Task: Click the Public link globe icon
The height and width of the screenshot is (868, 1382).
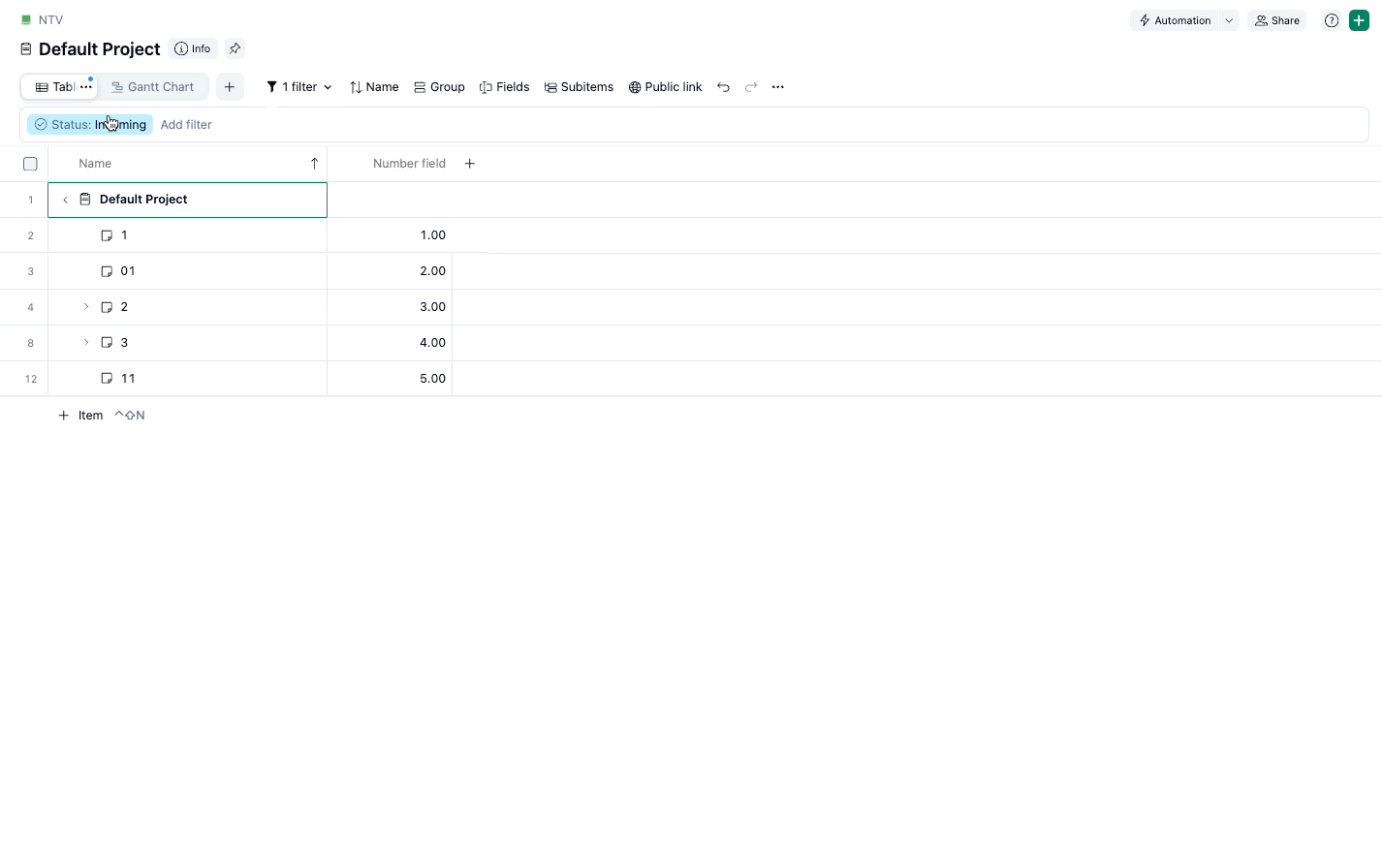Action: 636,86
